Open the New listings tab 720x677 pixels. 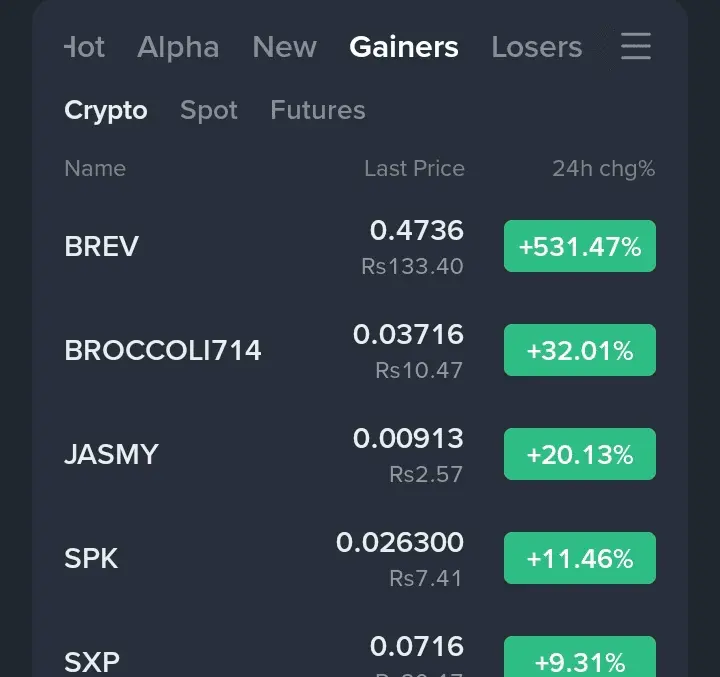click(285, 47)
